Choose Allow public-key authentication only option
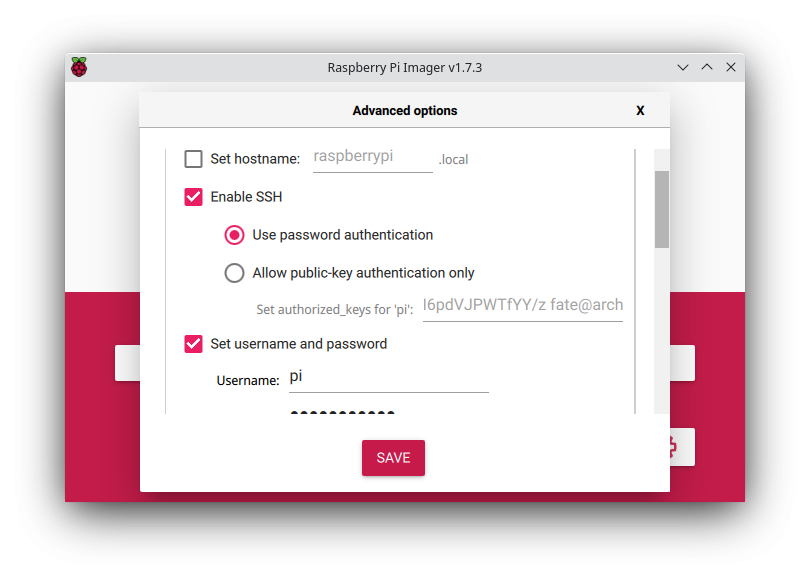Screen dimensions: 810x579 tap(234, 273)
